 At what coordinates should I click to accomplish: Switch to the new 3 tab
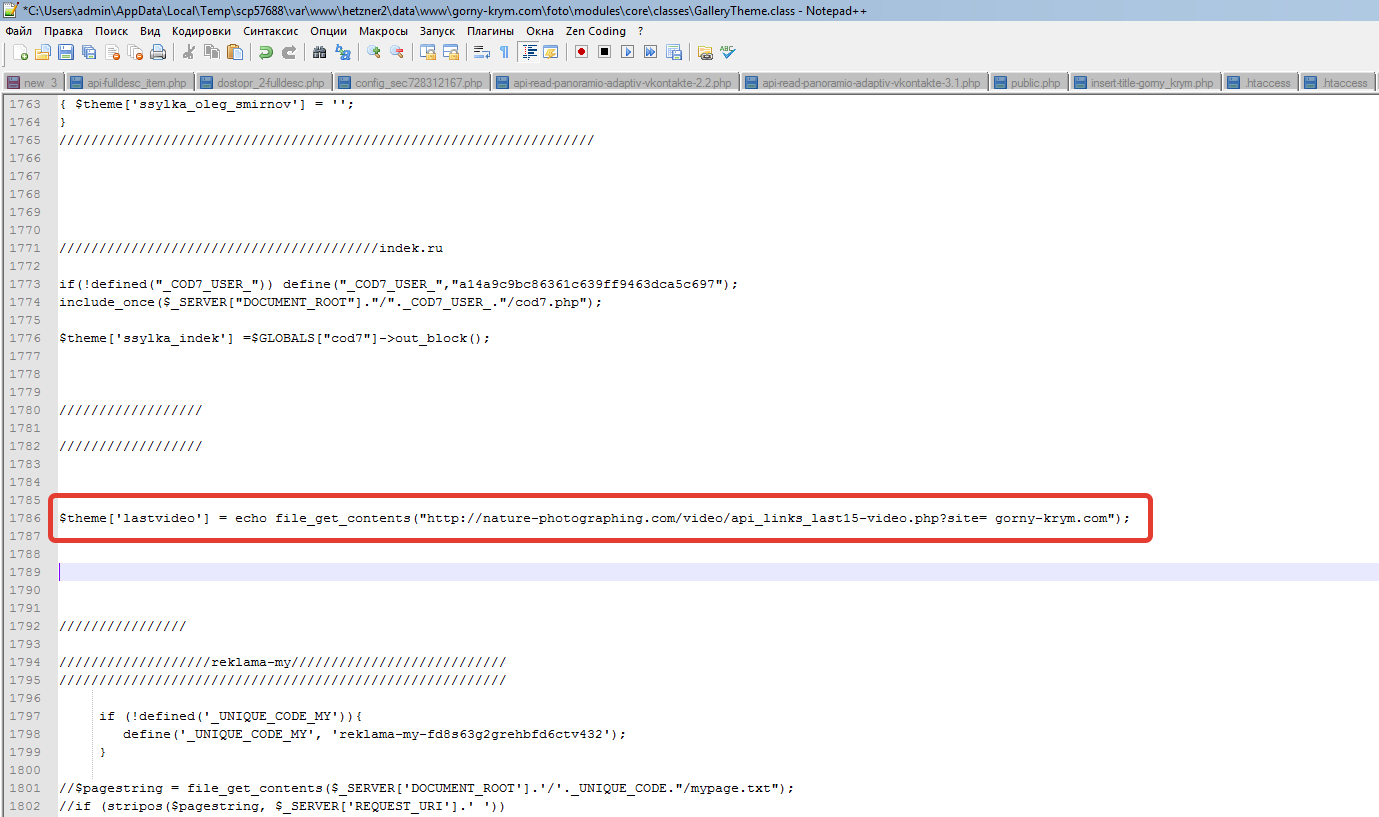click(x=33, y=83)
